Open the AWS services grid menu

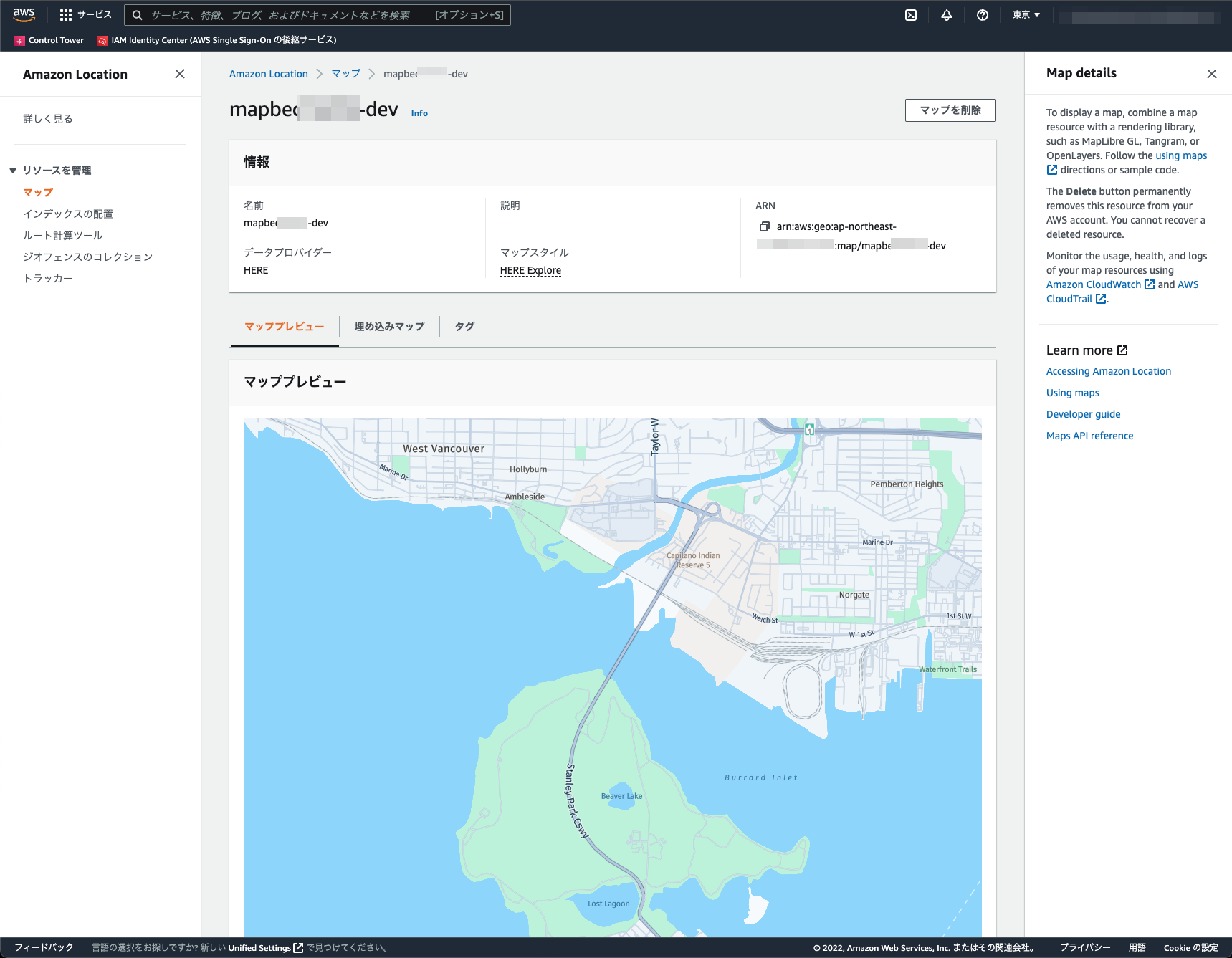coord(65,14)
